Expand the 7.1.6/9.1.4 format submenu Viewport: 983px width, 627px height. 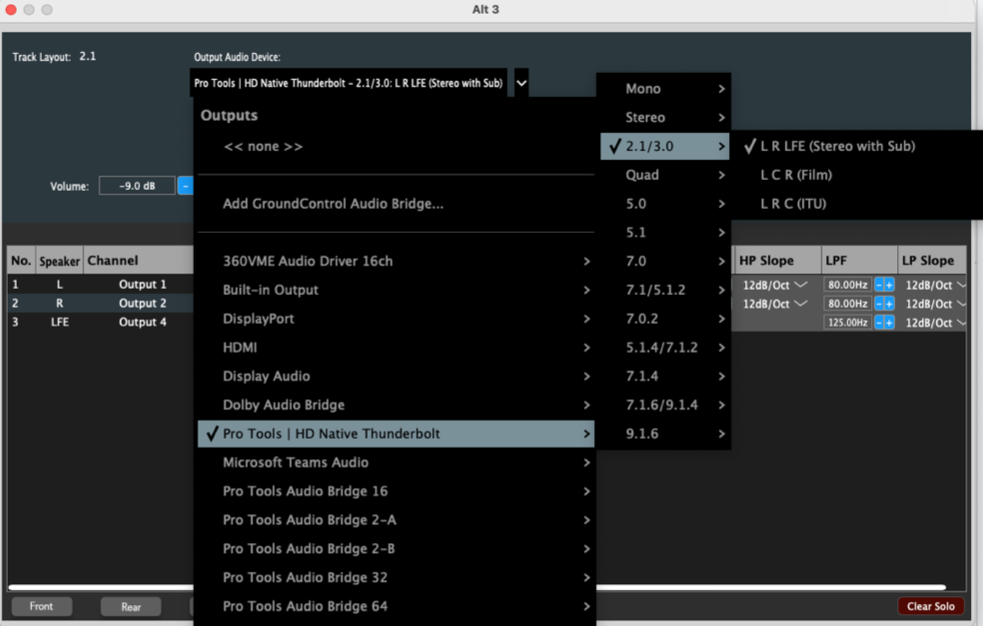point(665,405)
